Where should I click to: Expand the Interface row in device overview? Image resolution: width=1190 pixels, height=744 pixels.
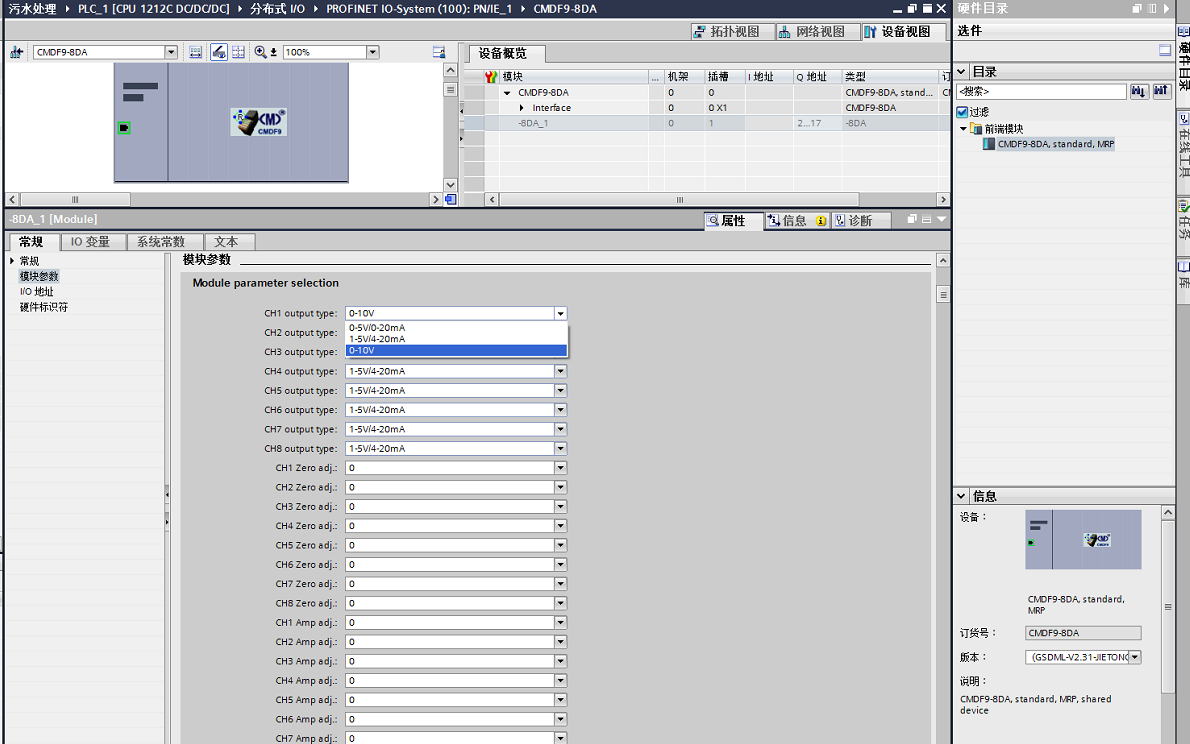point(522,108)
